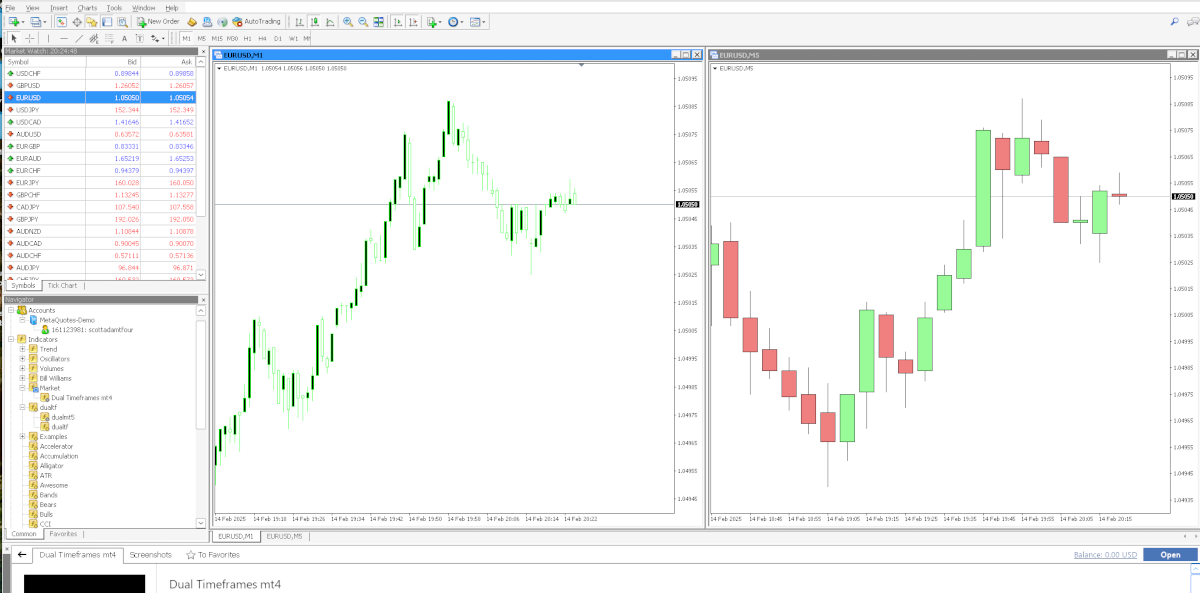The image size is (1200, 593).
Task: Select the crosshair cursor tool
Action: tap(29, 38)
